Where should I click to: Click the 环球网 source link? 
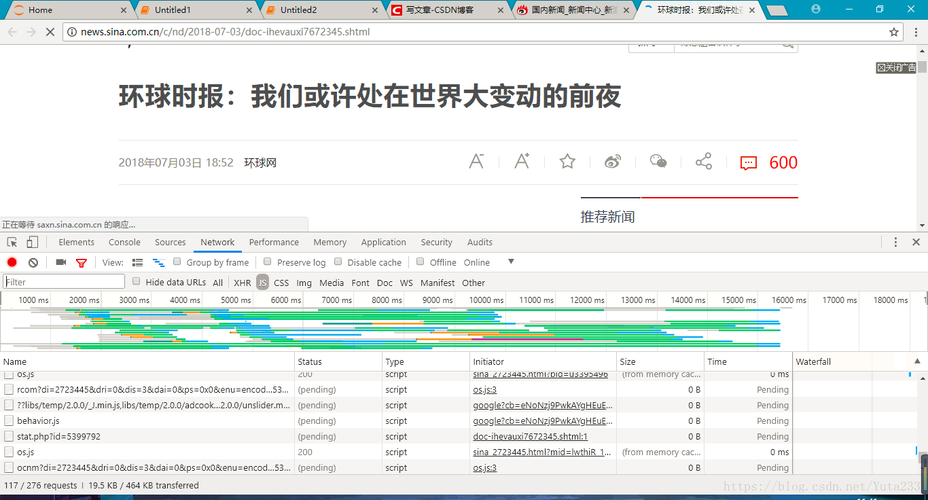tap(260, 163)
